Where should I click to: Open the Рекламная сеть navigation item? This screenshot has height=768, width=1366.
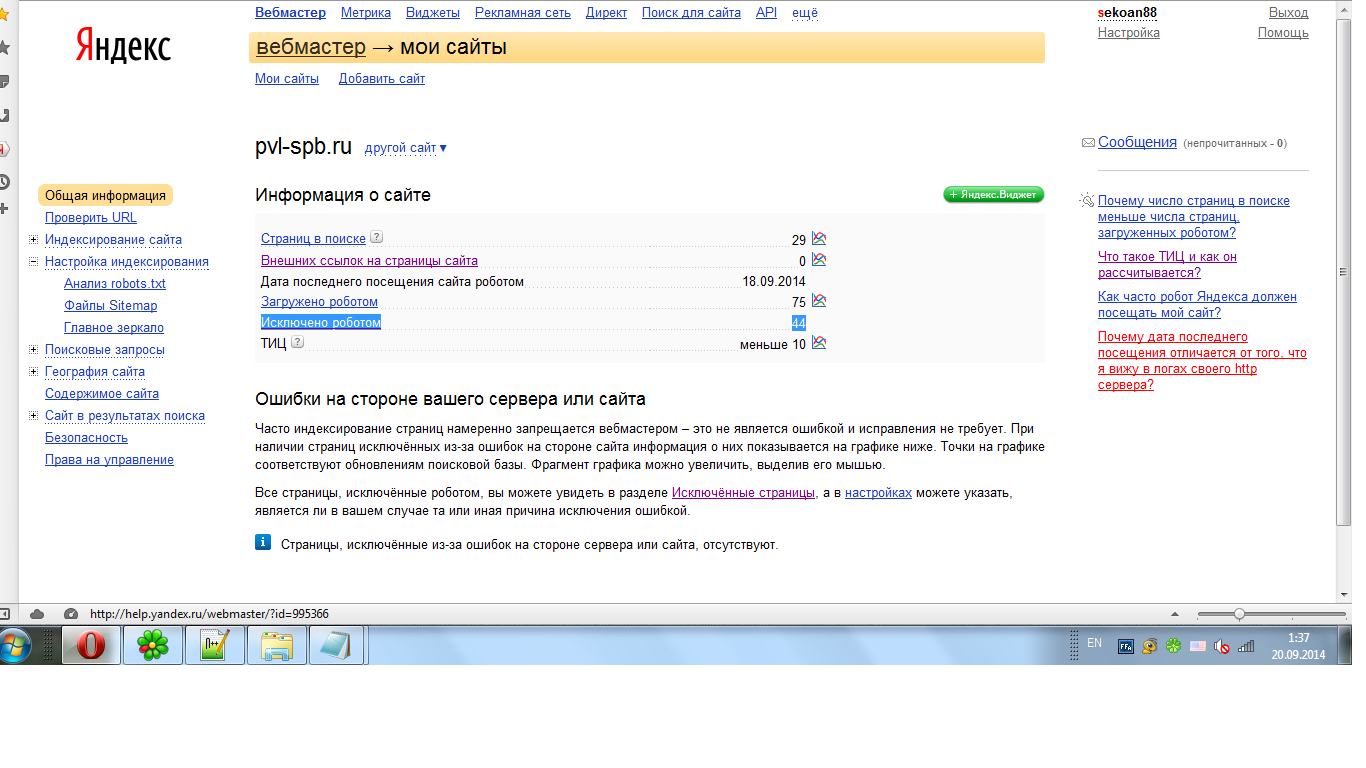pos(523,13)
